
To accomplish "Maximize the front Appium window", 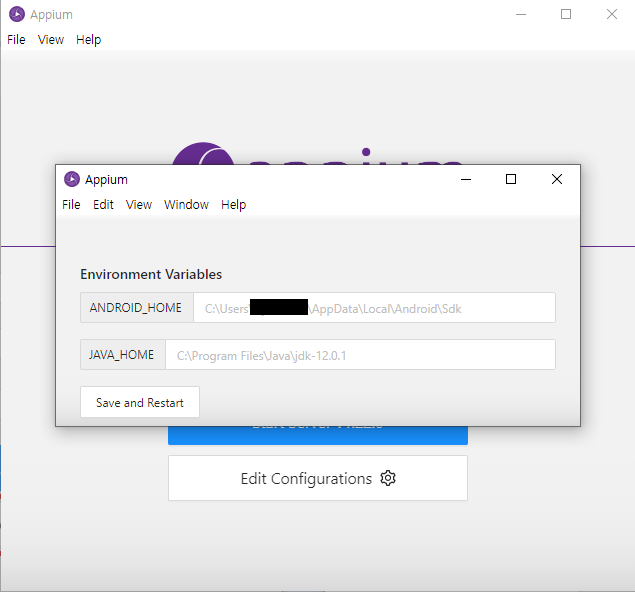I will coord(511,179).
